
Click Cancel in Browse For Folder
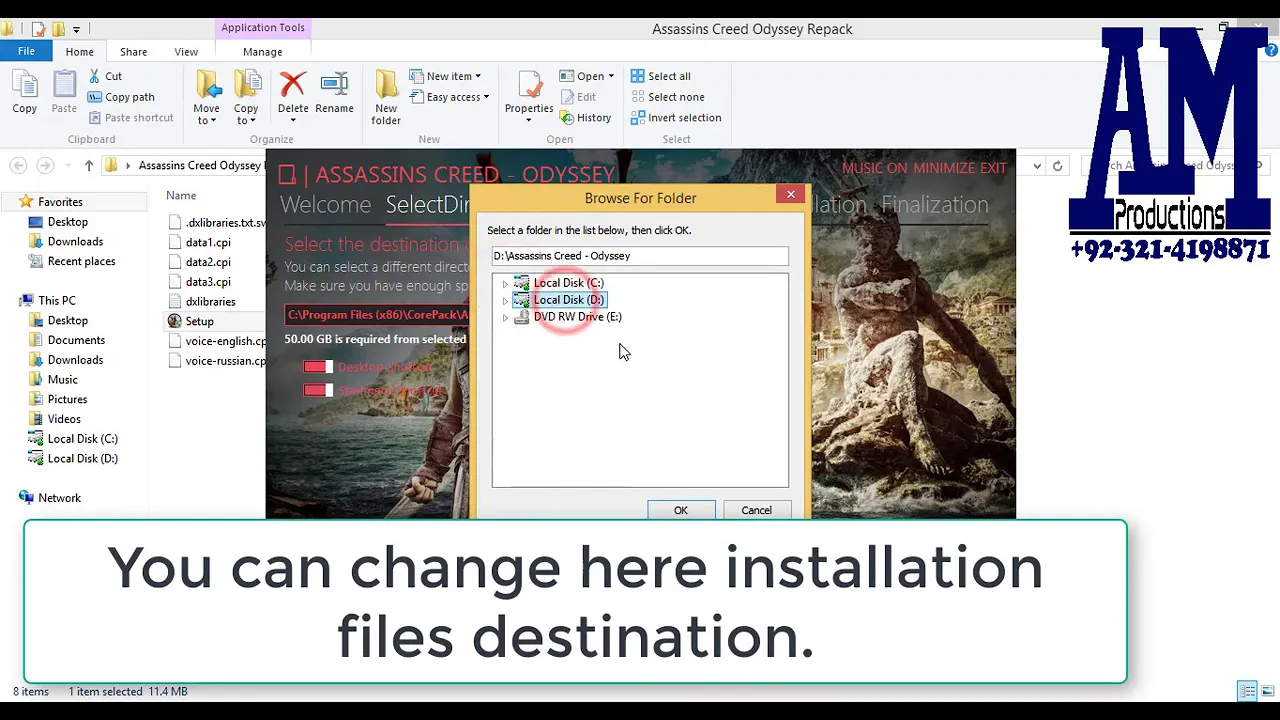click(756, 510)
